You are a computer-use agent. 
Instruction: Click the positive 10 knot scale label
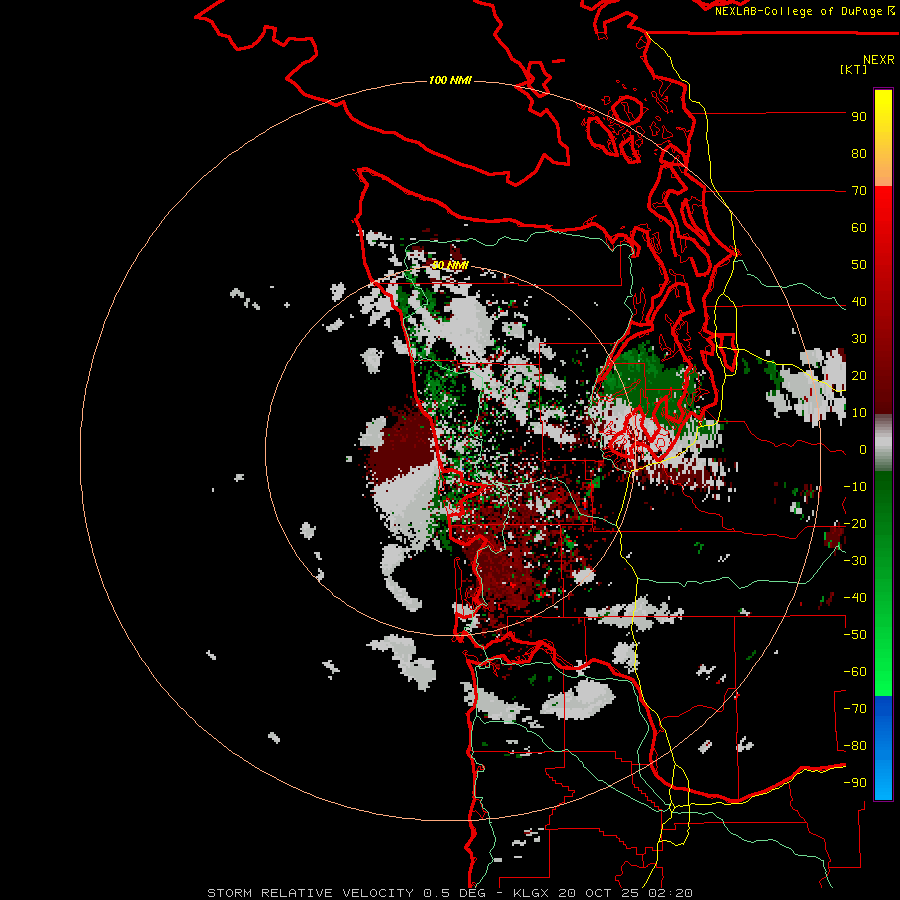[859, 413]
